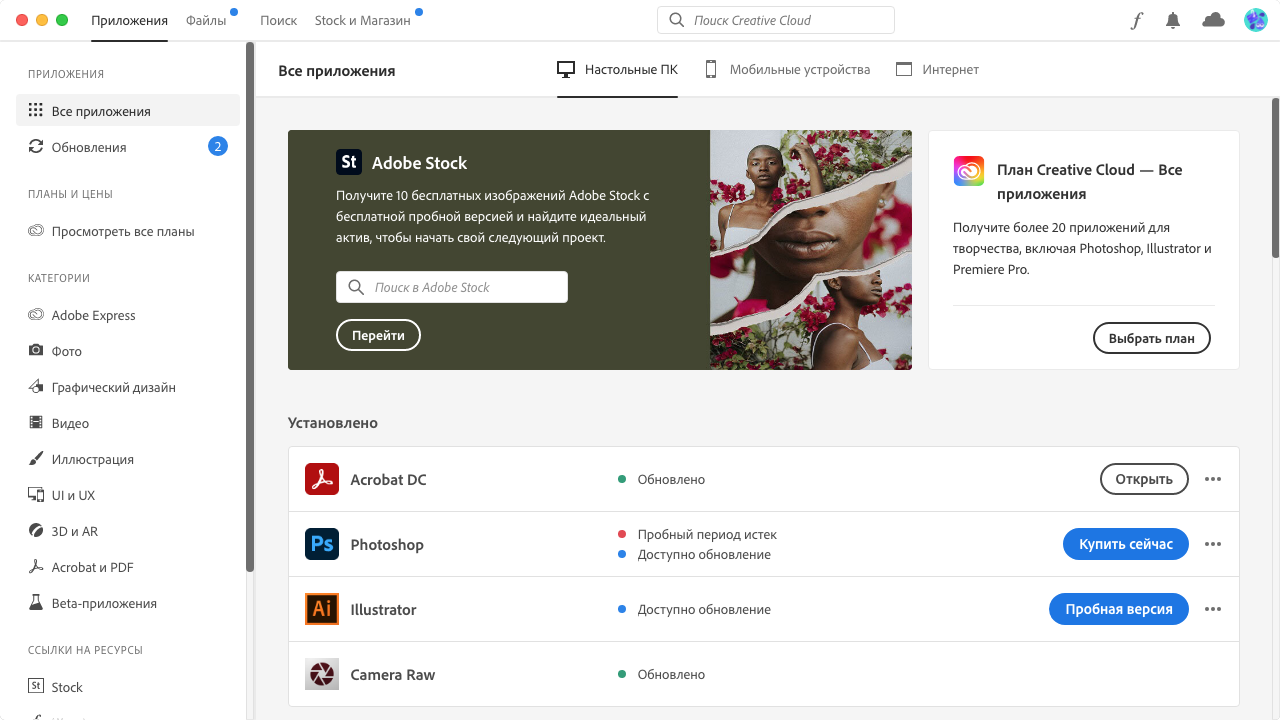Select the Web tab

click(x=937, y=69)
